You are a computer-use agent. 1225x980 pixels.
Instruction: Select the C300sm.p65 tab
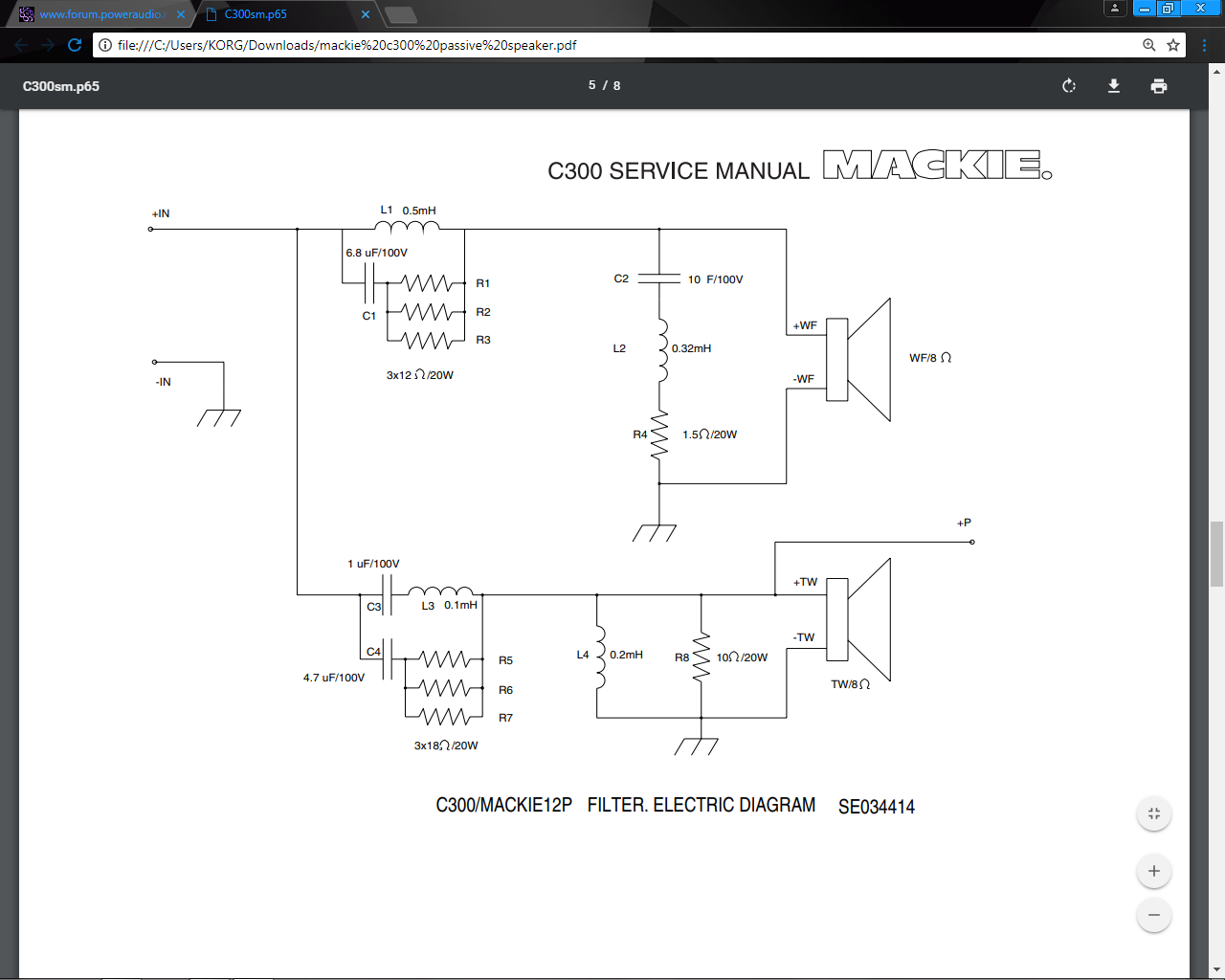click(x=285, y=14)
